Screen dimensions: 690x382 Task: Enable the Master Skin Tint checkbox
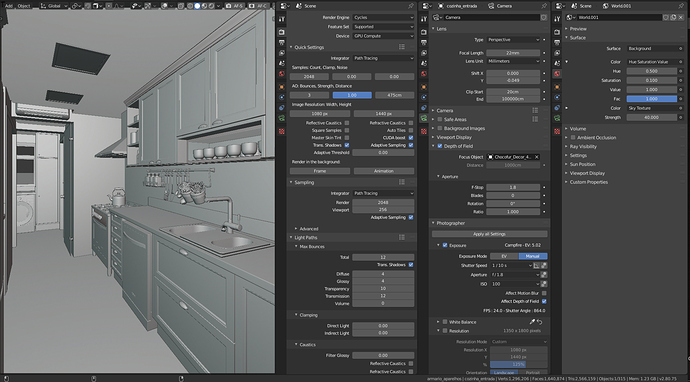pyautogui.click(x=347, y=138)
